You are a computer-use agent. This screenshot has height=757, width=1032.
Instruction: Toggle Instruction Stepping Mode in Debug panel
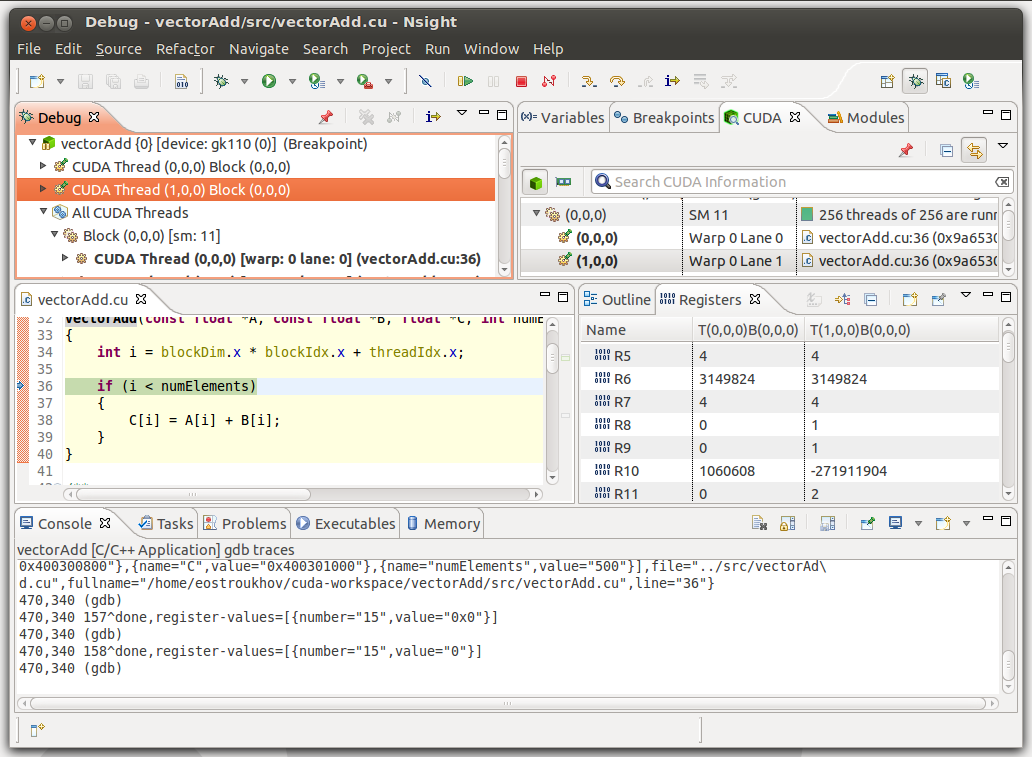click(433, 116)
